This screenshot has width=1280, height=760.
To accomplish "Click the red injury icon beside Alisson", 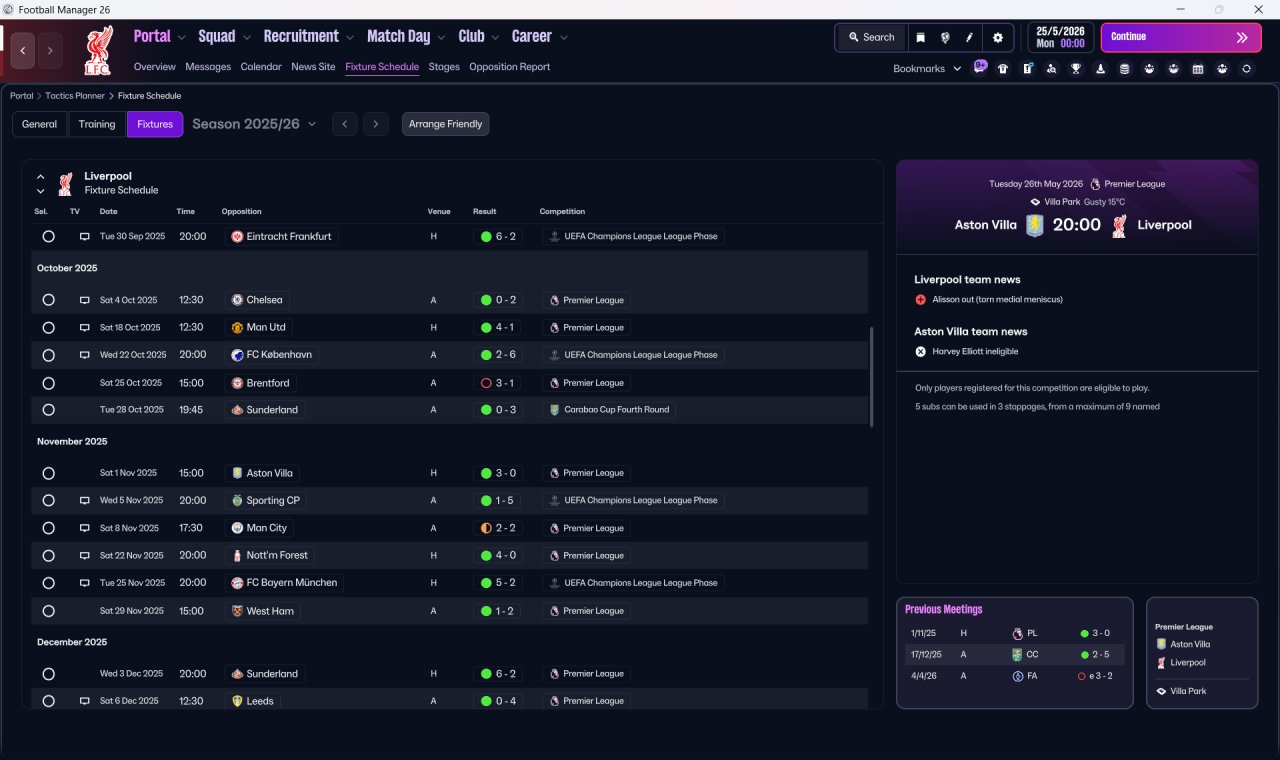I will 920,300.
